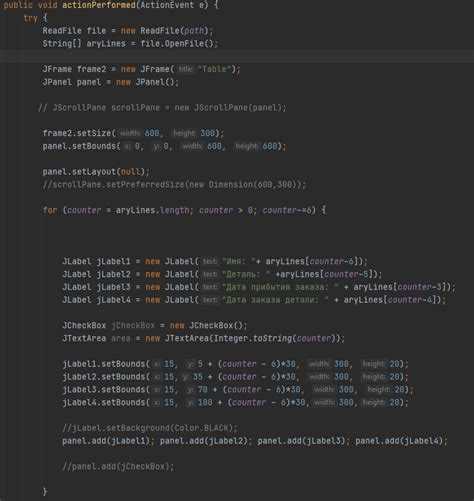Screen dimensions: 474x501
Task: Click the jLabel1 variable declaration
Action: (x=113, y=261)
